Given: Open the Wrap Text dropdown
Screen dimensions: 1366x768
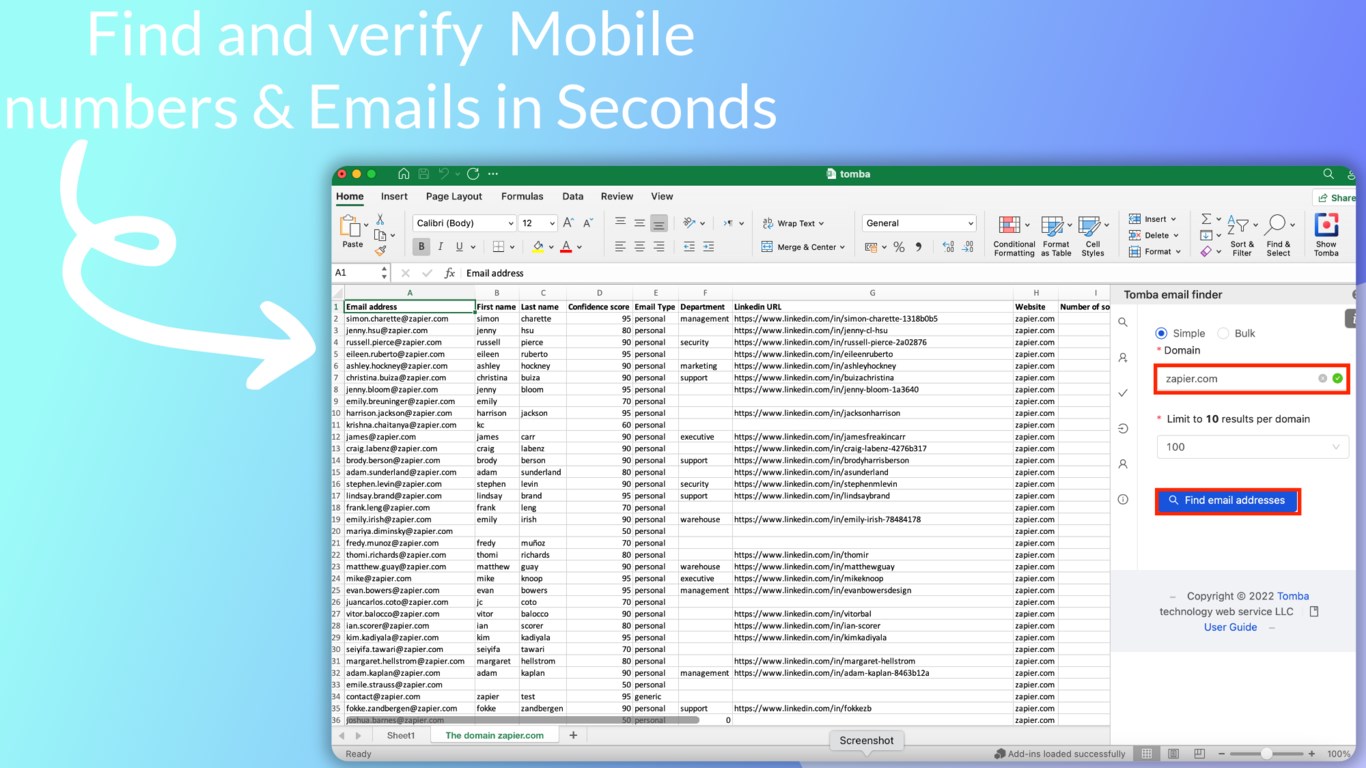Looking at the screenshot, I should pyautogui.click(x=794, y=223).
